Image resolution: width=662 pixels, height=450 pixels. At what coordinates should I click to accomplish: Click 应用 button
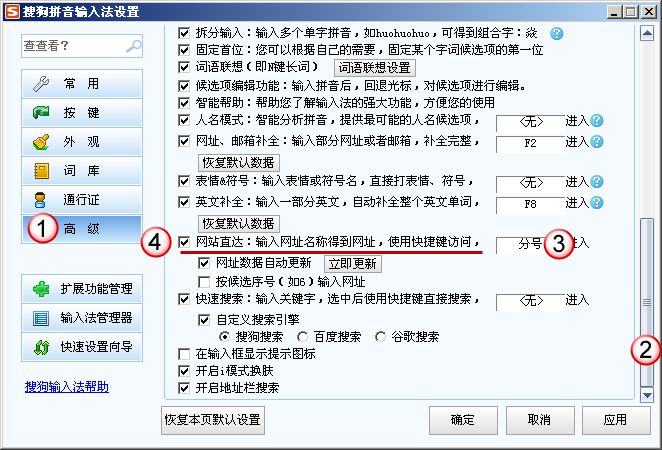[616, 420]
